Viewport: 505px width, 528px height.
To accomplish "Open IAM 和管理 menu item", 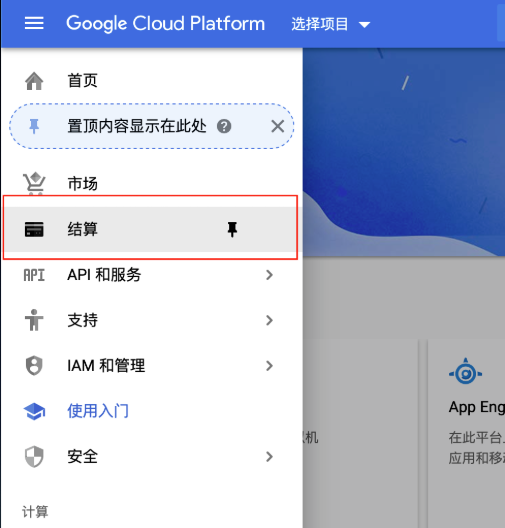I will (152, 366).
